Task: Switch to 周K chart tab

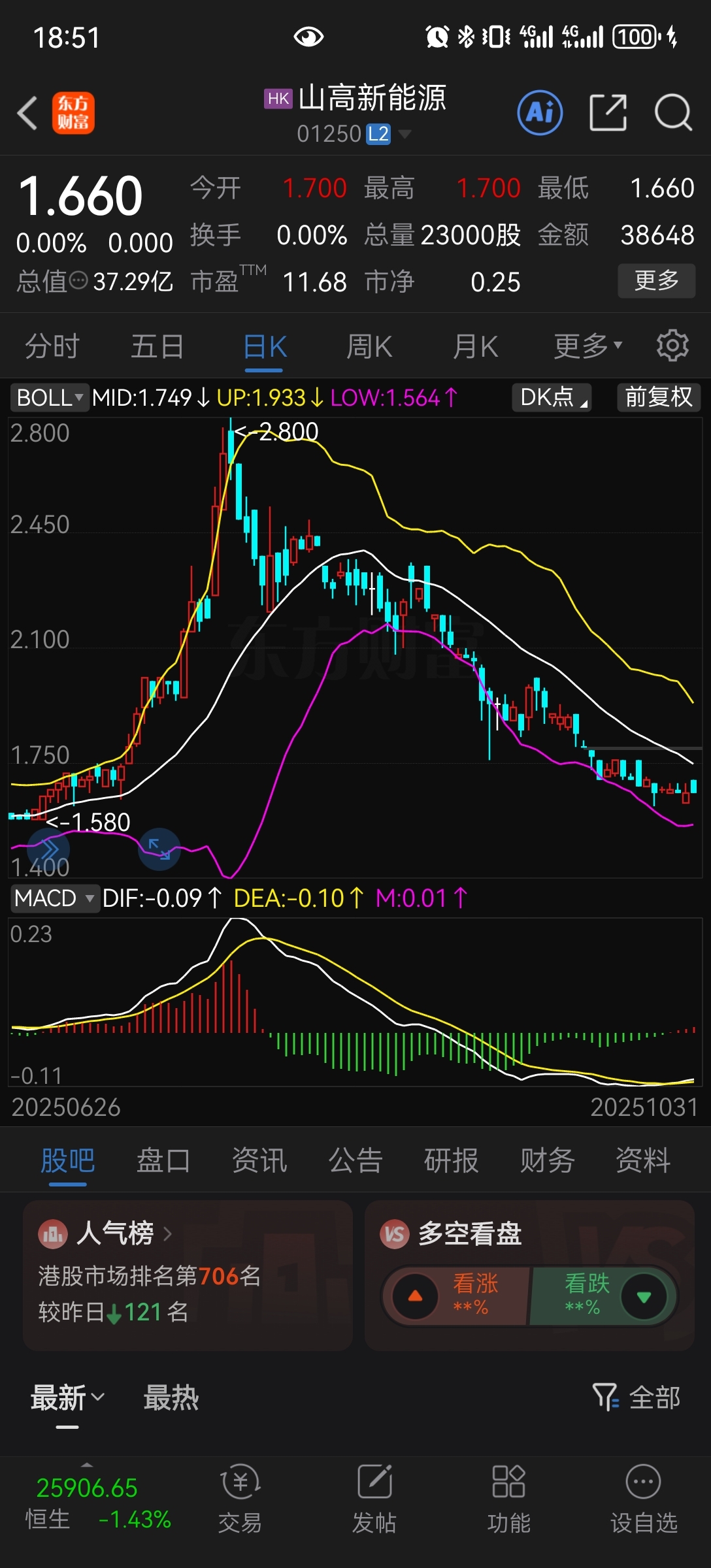Action: tap(370, 347)
